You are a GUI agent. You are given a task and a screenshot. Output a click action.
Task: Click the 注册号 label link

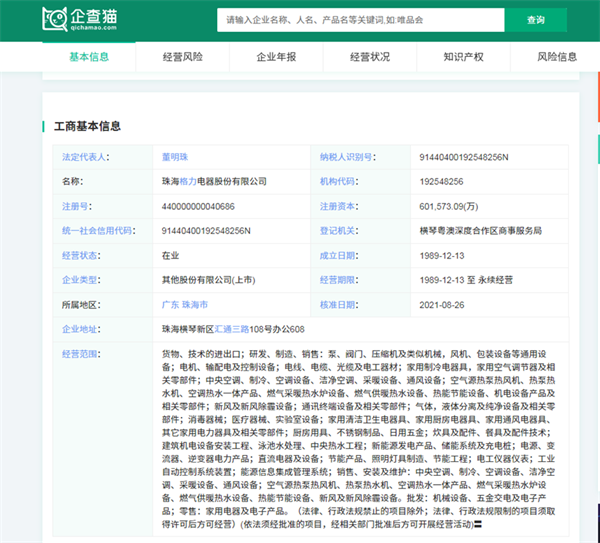[75, 206]
